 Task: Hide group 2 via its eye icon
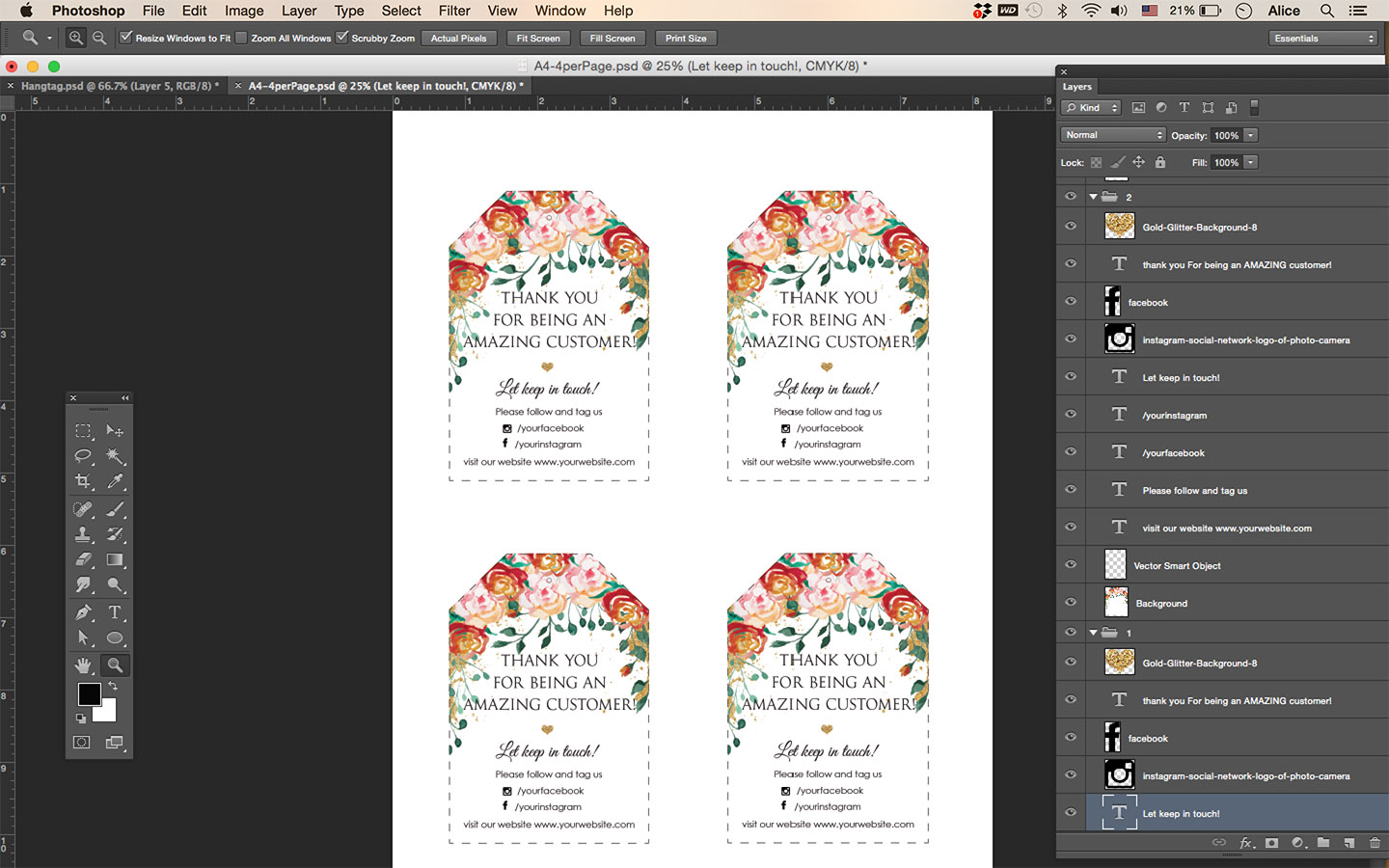pyautogui.click(x=1071, y=196)
